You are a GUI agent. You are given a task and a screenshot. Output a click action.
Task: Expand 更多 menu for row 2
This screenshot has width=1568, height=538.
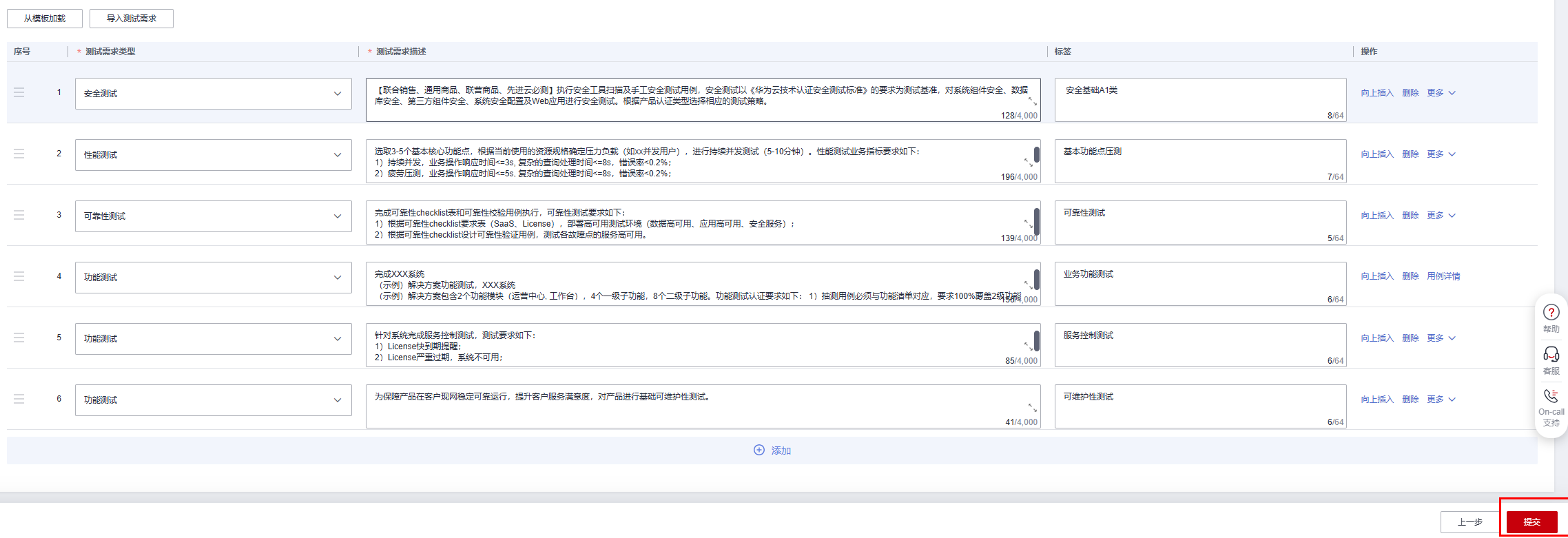1441,154
